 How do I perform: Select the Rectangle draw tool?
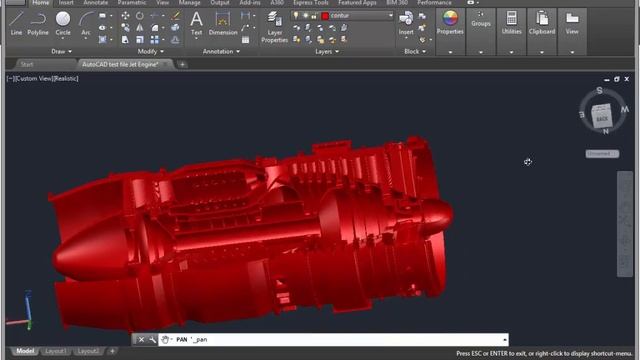(x=102, y=16)
